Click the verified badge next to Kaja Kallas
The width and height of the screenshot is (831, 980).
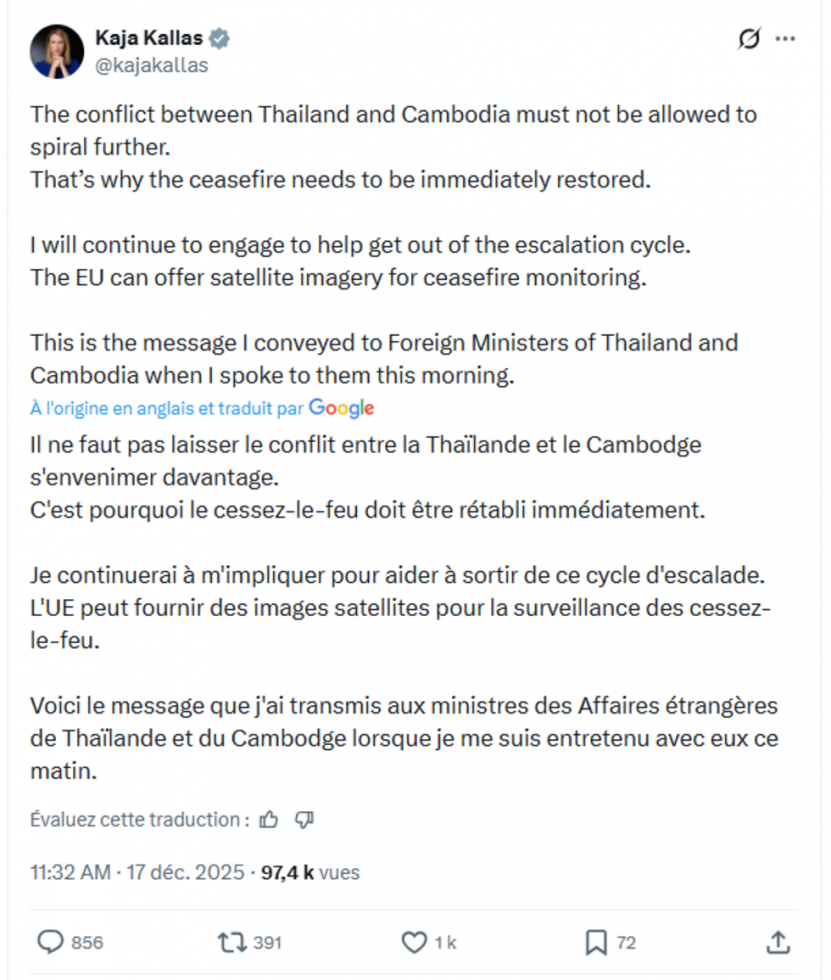tap(218, 36)
